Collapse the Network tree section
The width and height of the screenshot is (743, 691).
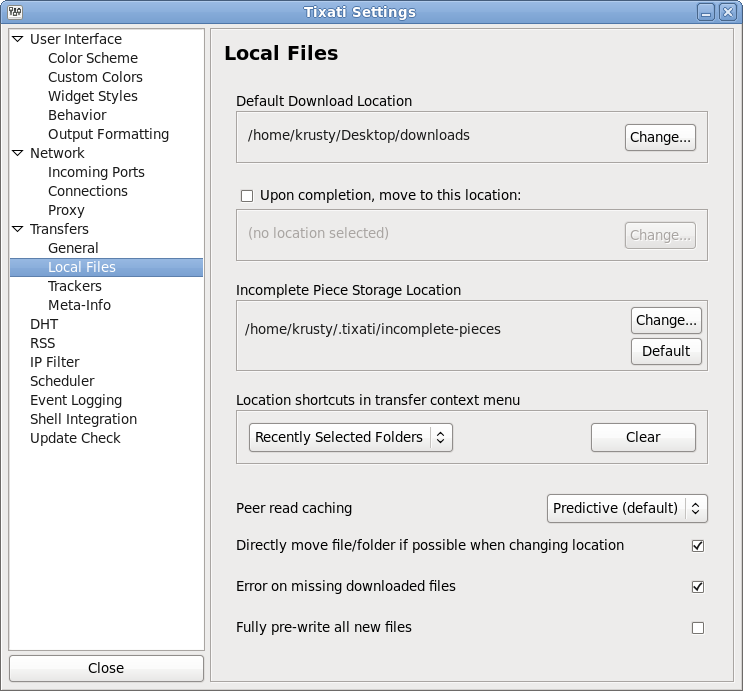point(18,153)
